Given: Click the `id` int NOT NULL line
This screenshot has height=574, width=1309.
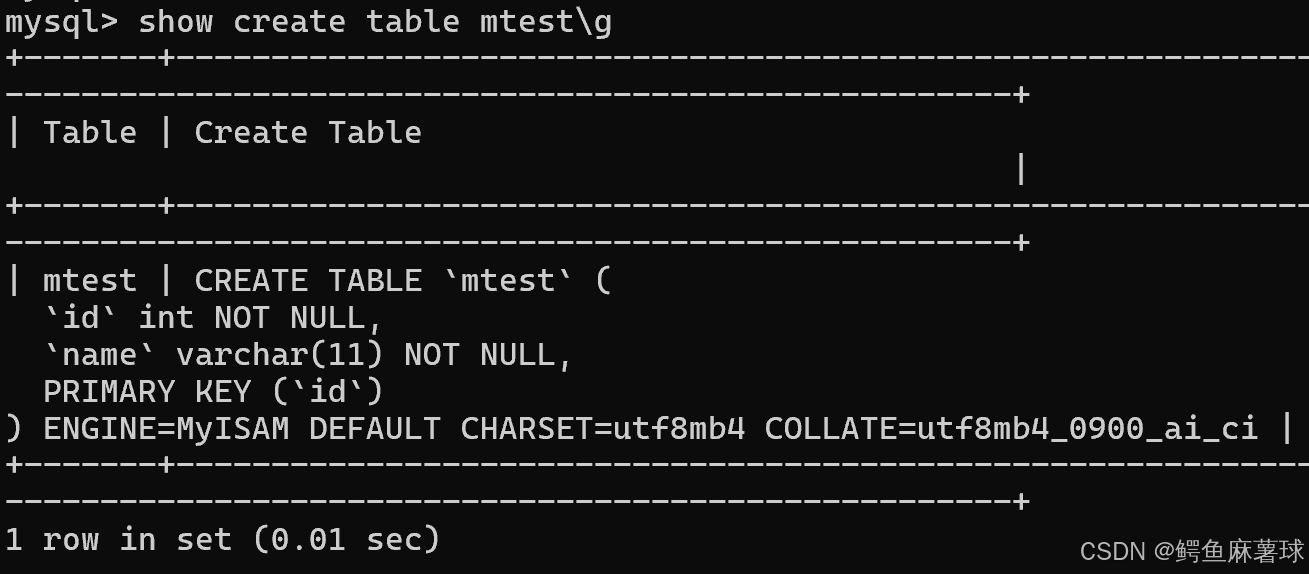Looking at the screenshot, I should pyautogui.click(x=213, y=318).
